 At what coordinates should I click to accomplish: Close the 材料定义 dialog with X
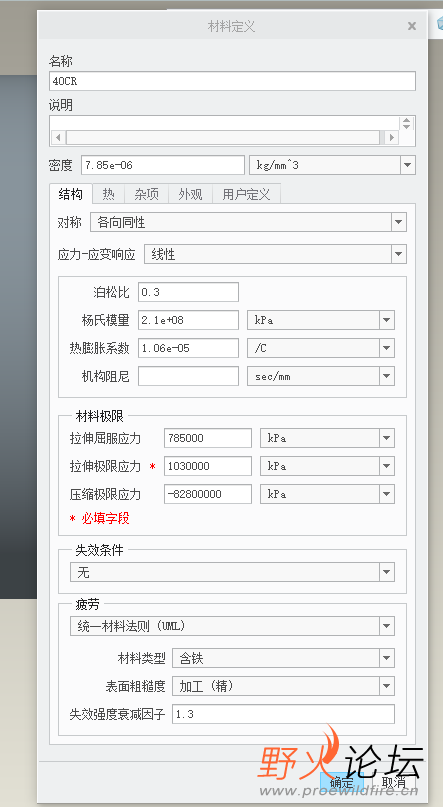point(412,26)
